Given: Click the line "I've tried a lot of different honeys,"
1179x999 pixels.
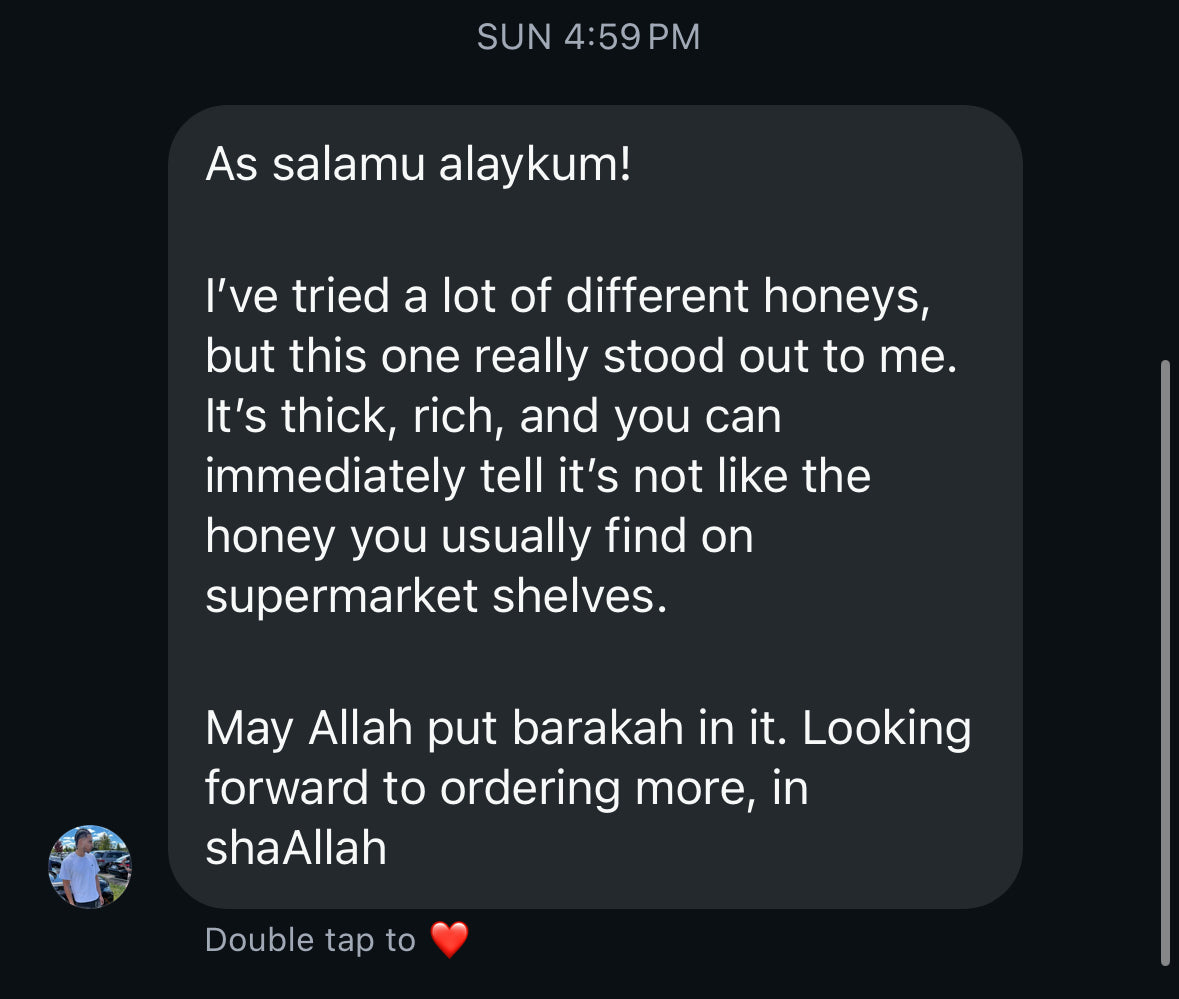Looking at the screenshot, I should [568, 295].
